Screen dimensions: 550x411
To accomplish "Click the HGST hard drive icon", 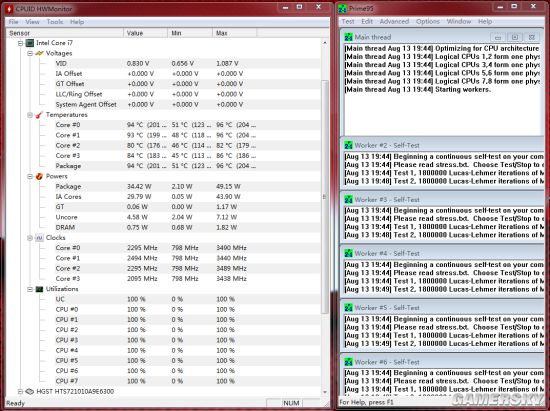I will click(x=30, y=391).
